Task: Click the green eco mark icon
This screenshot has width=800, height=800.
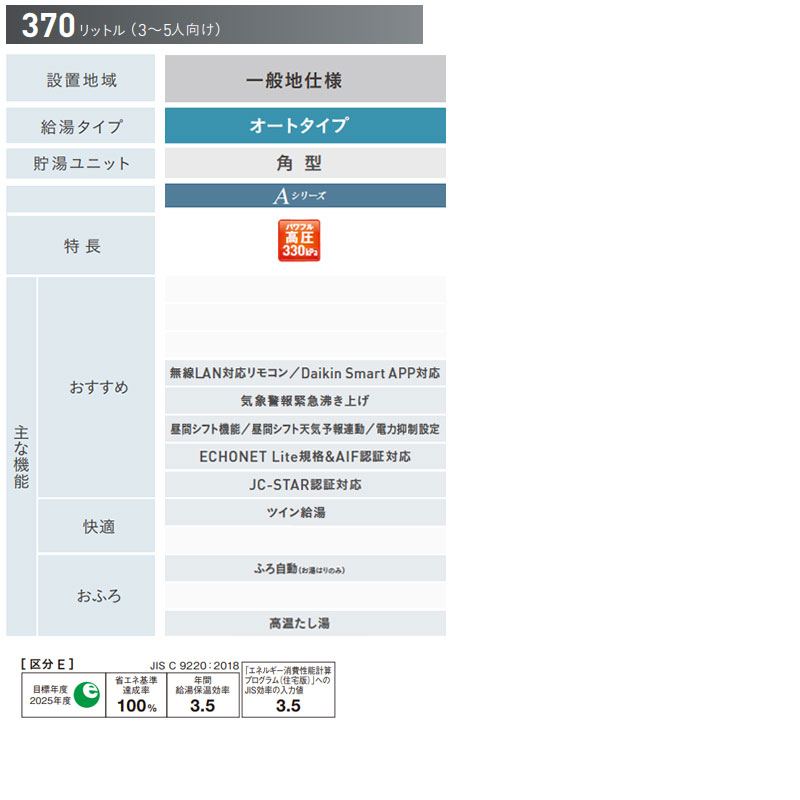Action: coord(87,694)
